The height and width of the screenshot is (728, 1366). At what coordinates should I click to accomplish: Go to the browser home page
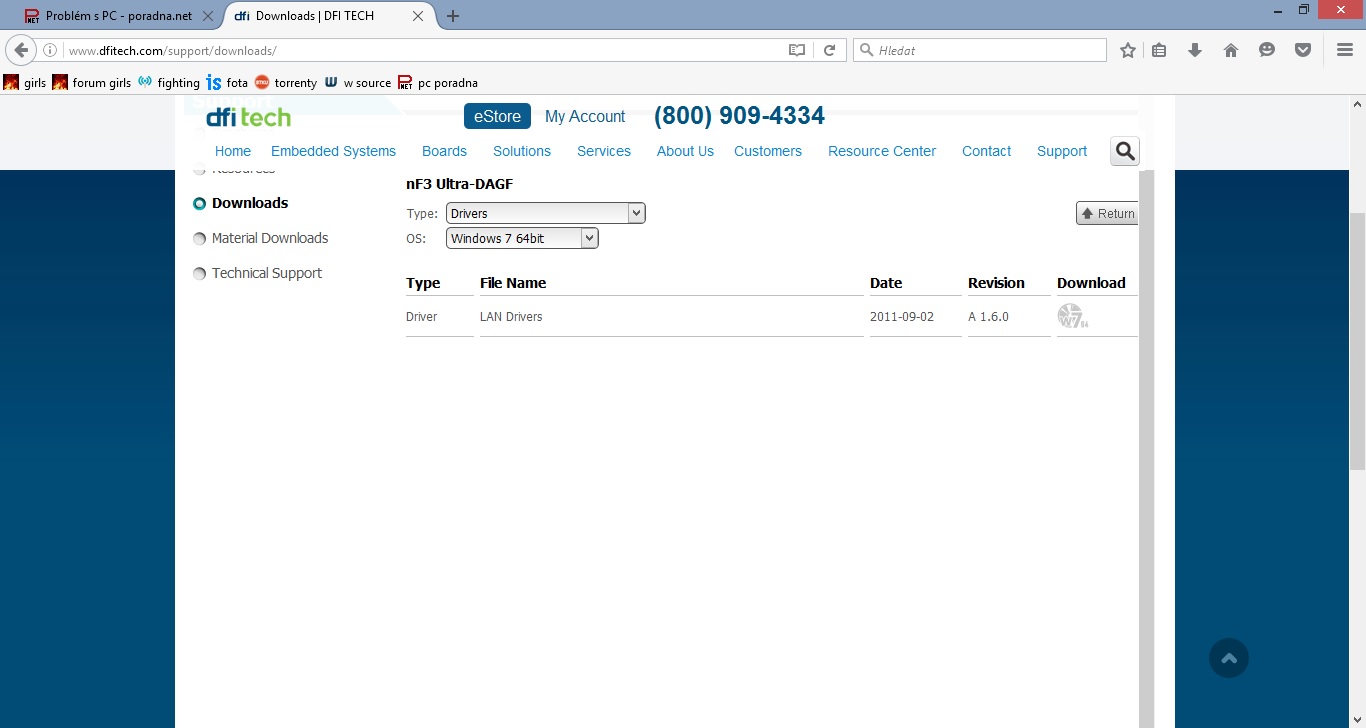tap(1231, 50)
